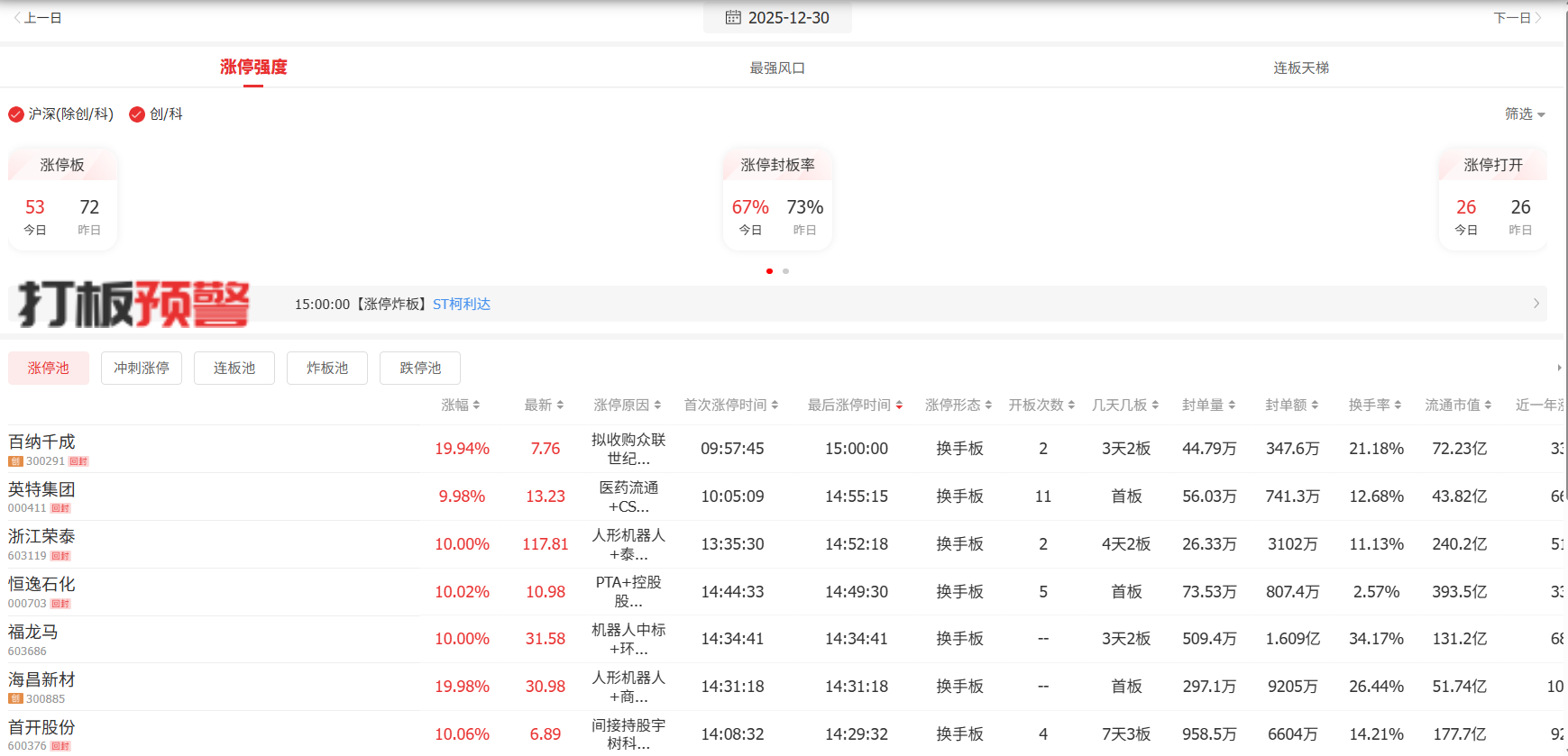Switch to the 最强风口 tab

(777, 68)
